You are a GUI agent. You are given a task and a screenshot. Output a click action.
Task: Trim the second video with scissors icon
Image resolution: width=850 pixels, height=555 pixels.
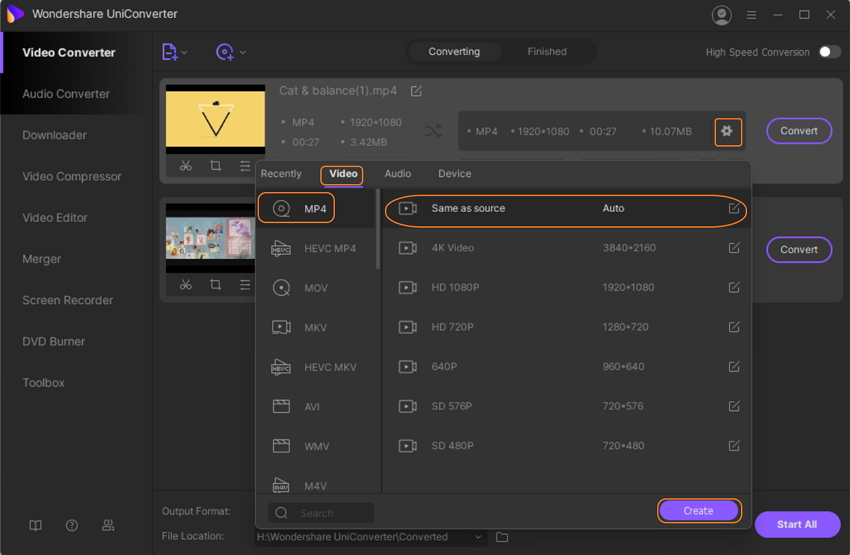[x=186, y=284]
